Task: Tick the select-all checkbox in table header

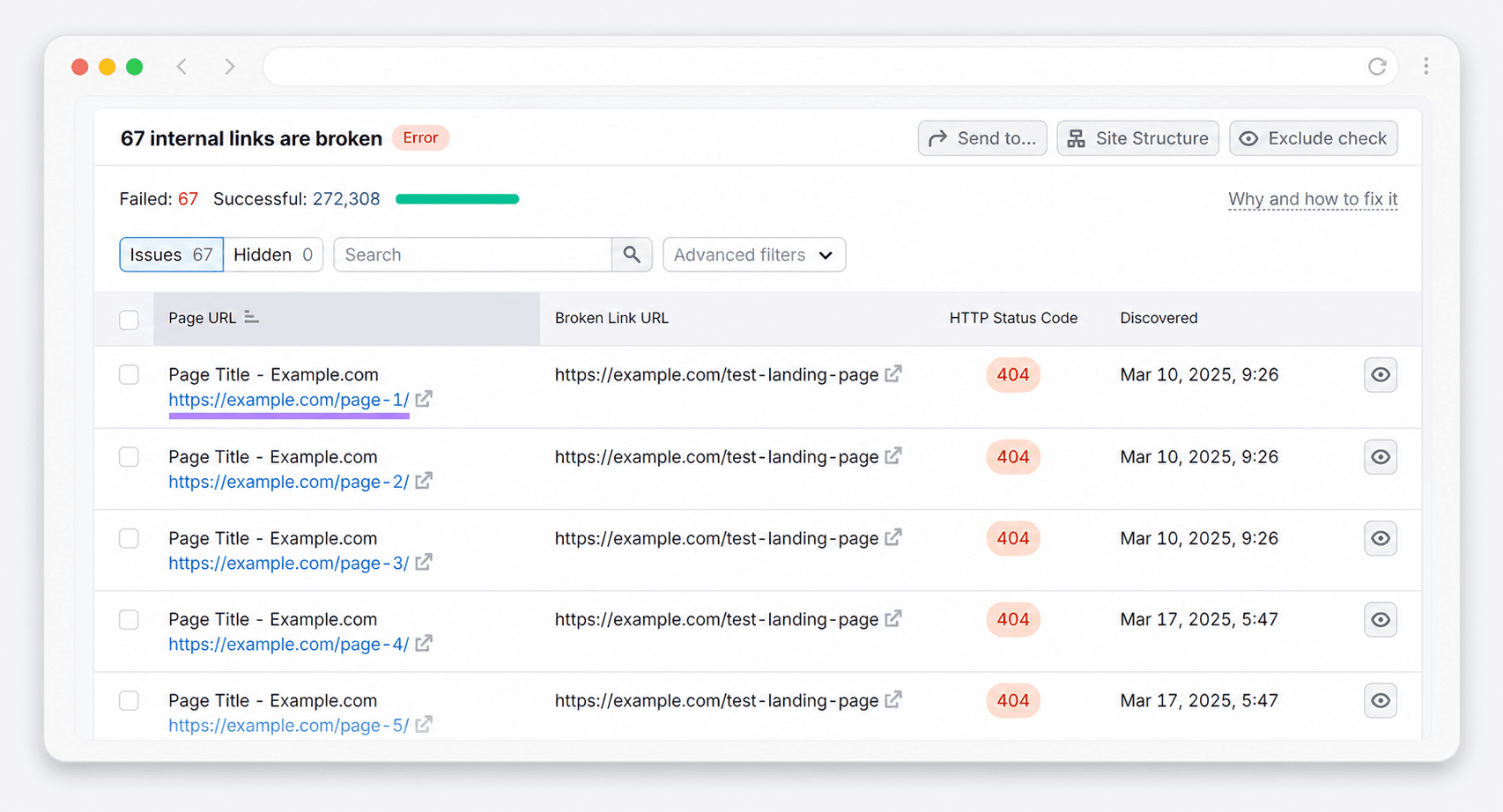Action: pos(129,320)
